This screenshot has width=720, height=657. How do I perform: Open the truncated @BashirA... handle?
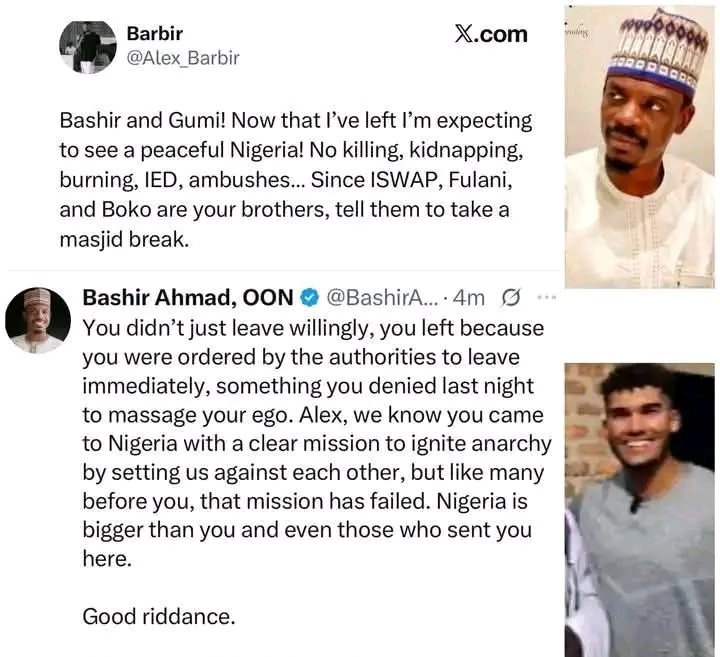(375, 297)
